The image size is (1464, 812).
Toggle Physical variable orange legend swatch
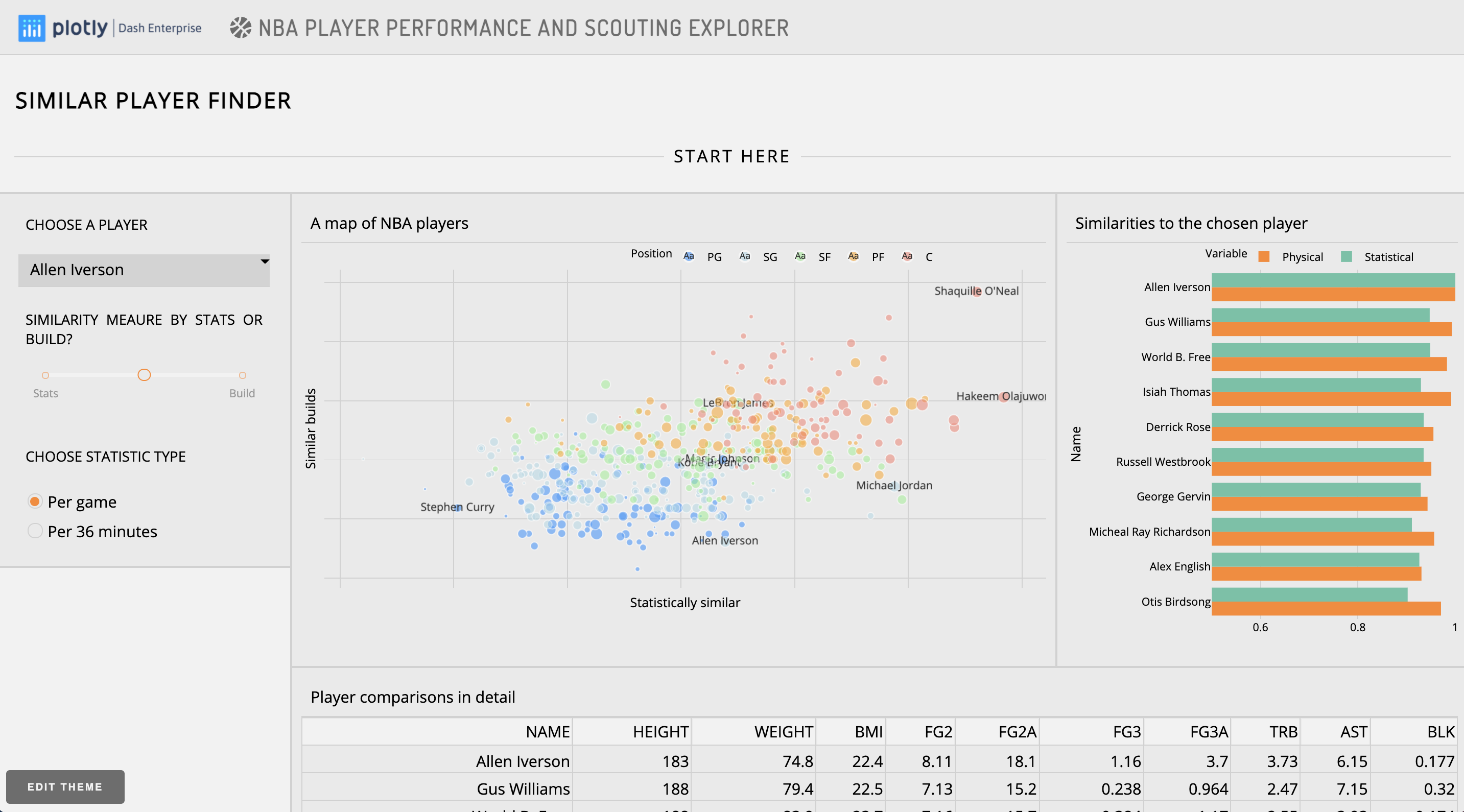click(x=1264, y=257)
